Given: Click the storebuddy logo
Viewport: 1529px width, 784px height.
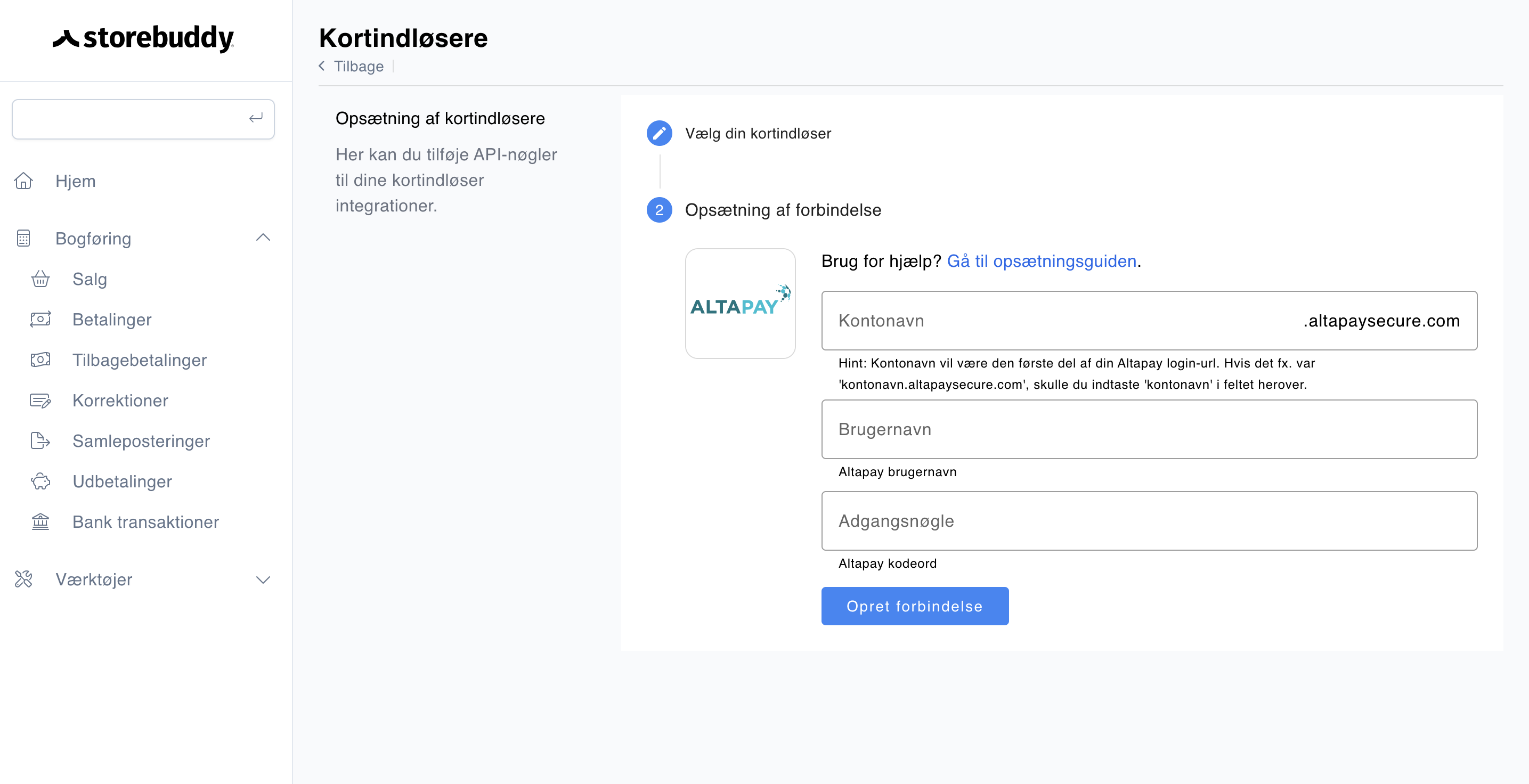Looking at the screenshot, I should click(x=144, y=38).
